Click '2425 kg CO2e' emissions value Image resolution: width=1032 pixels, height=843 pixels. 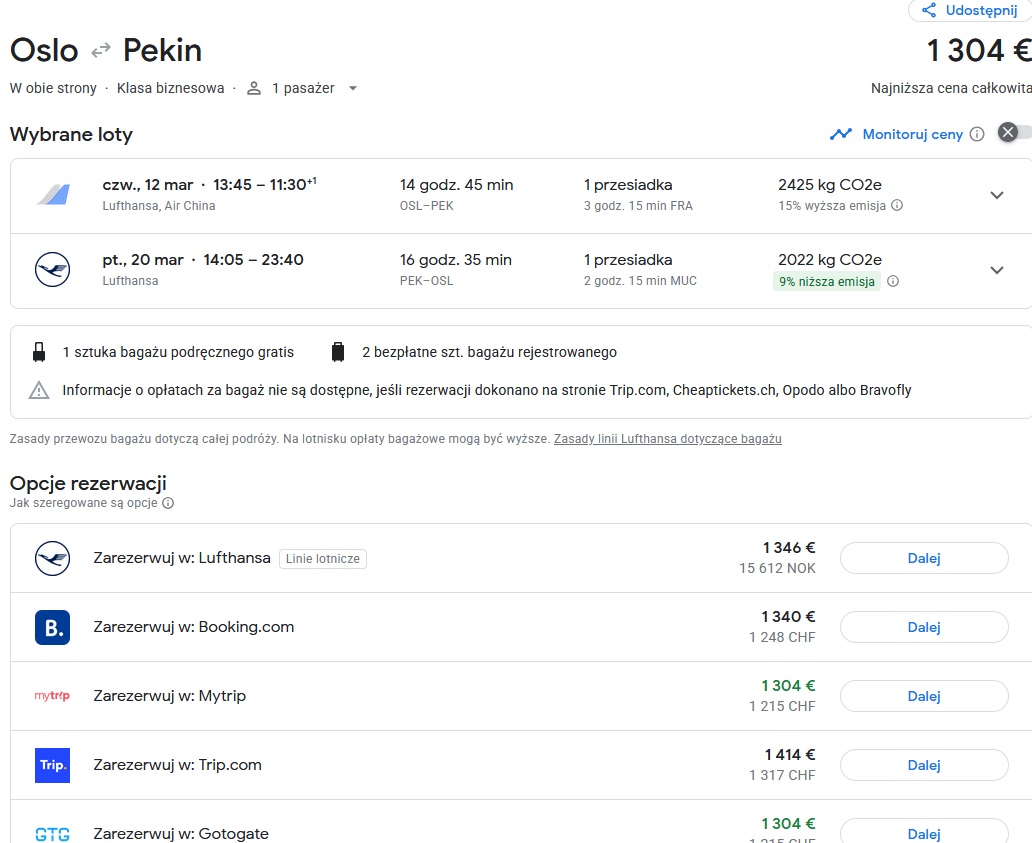829,185
